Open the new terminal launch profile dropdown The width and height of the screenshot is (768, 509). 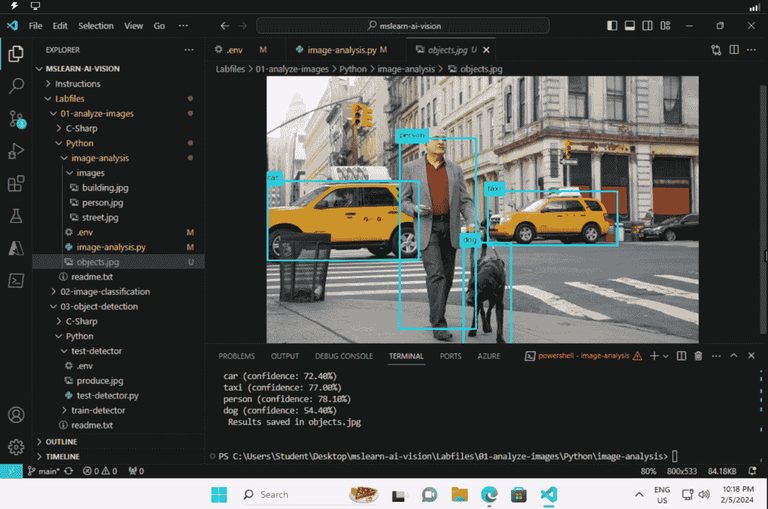coord(667,355)
